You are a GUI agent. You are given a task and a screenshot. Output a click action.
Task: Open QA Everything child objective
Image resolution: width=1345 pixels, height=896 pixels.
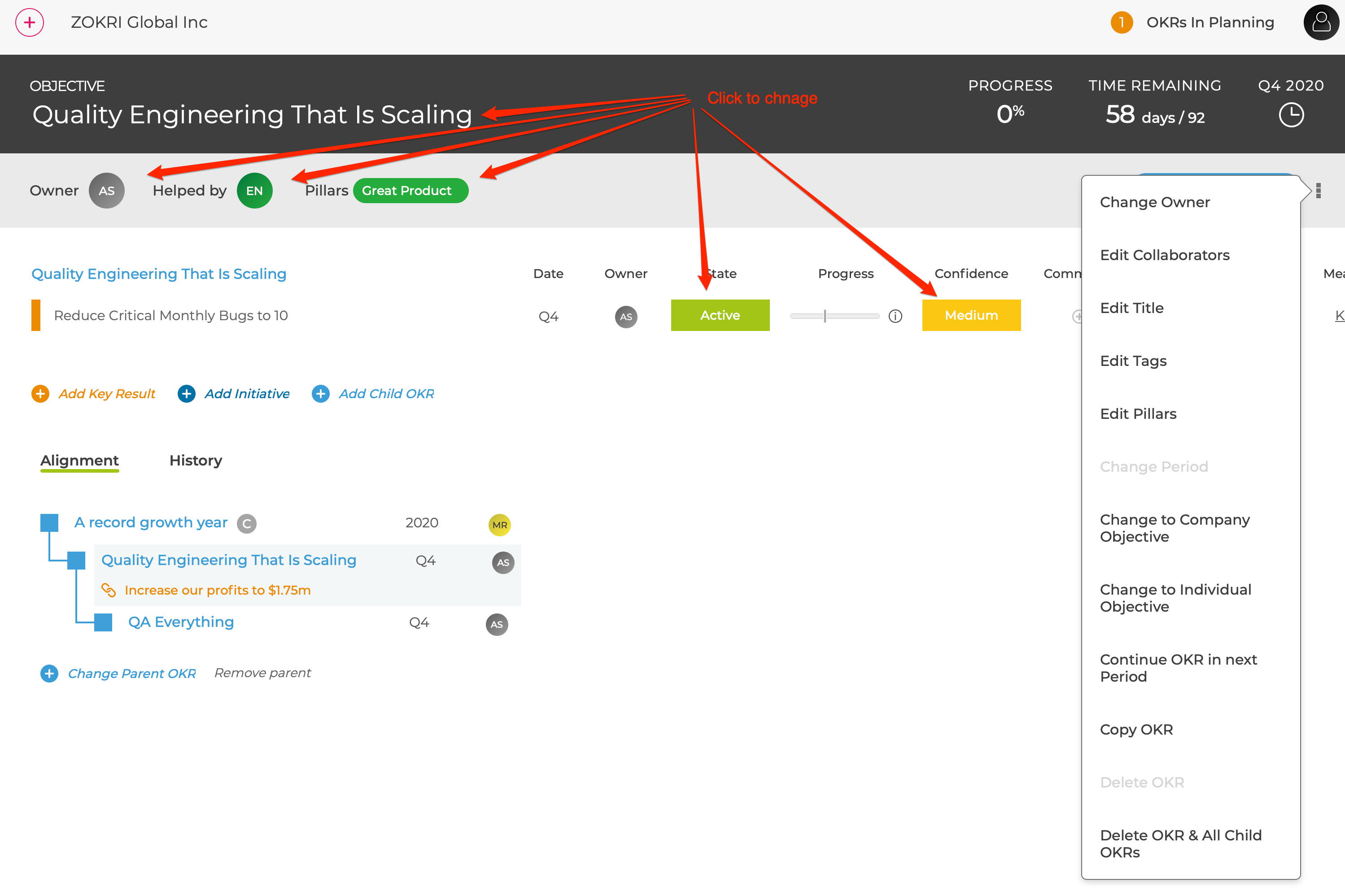coord(181,622)
